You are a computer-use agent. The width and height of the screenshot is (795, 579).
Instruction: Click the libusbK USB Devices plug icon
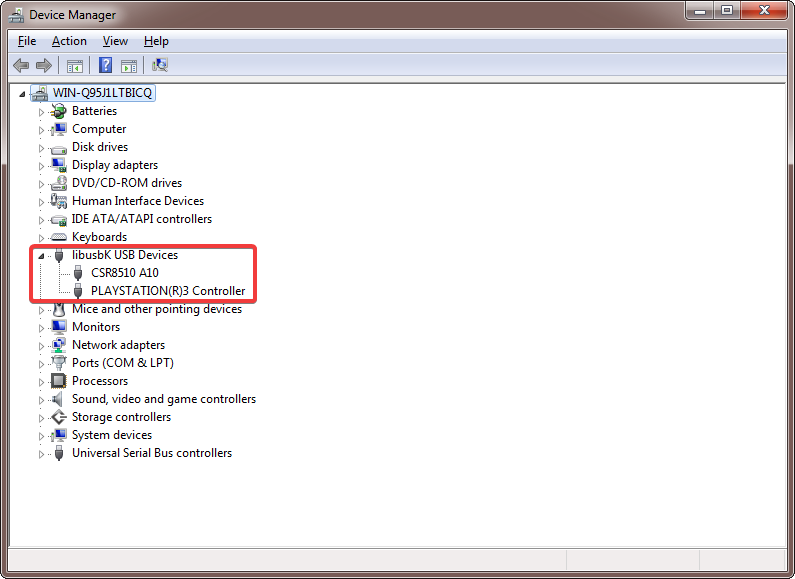pyautogui.click(x=59, y=255)
